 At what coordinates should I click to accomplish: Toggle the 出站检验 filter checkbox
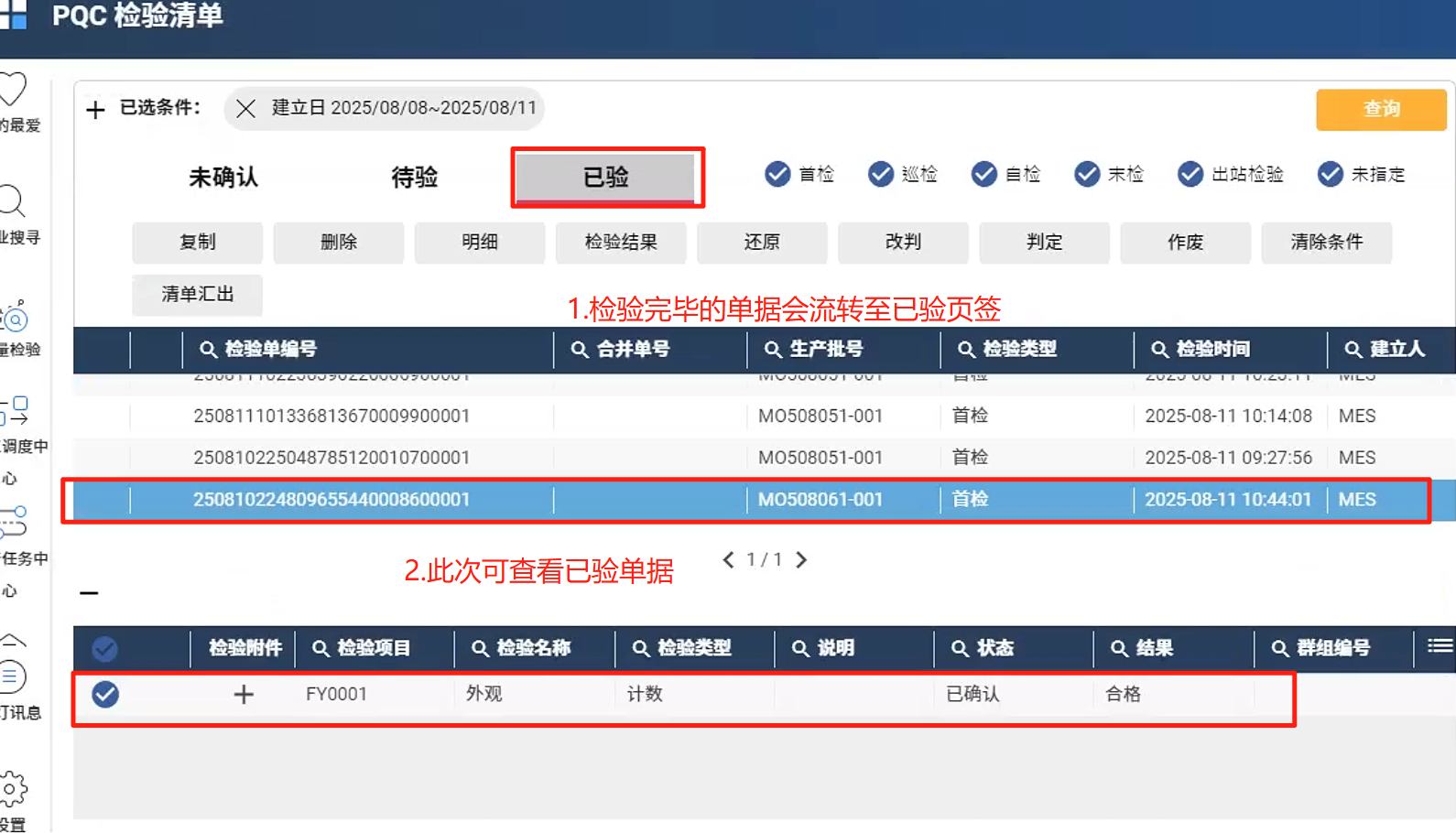coord(1190,174)
